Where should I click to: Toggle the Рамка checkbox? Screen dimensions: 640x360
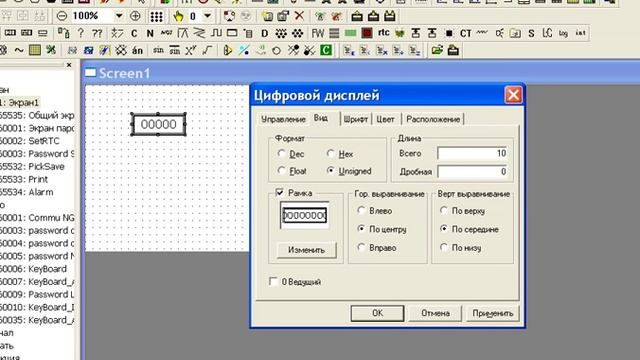click(280, 192)
